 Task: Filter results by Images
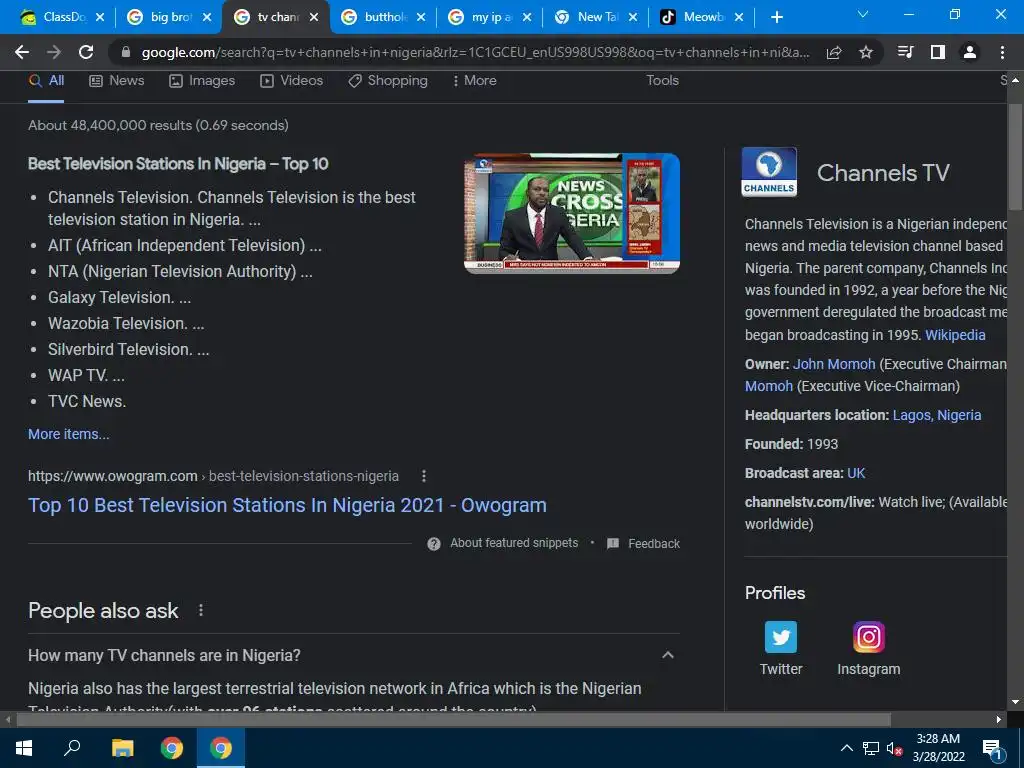pos(202,80)
